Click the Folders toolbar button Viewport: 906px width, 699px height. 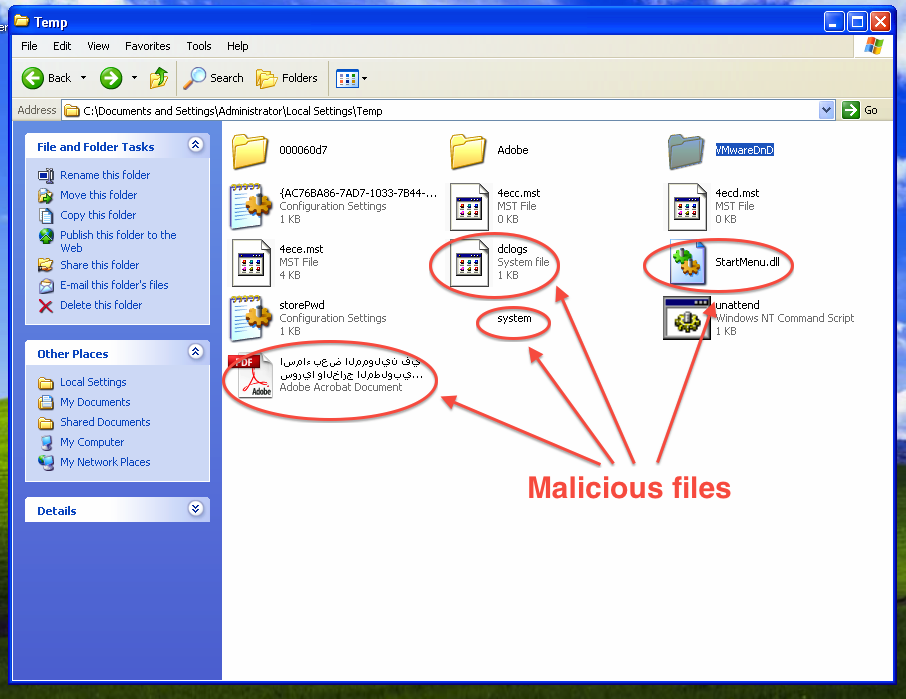[287, 78]
